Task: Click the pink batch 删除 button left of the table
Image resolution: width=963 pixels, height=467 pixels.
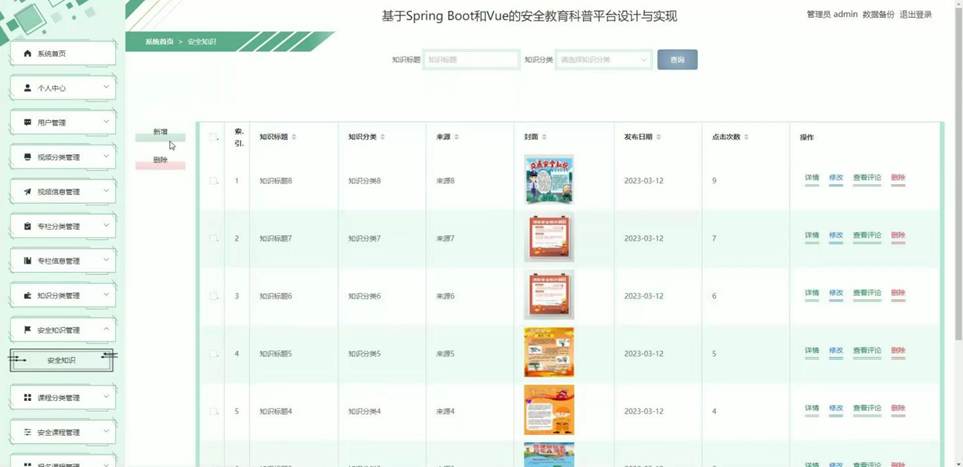Action: tap(160, 162)
